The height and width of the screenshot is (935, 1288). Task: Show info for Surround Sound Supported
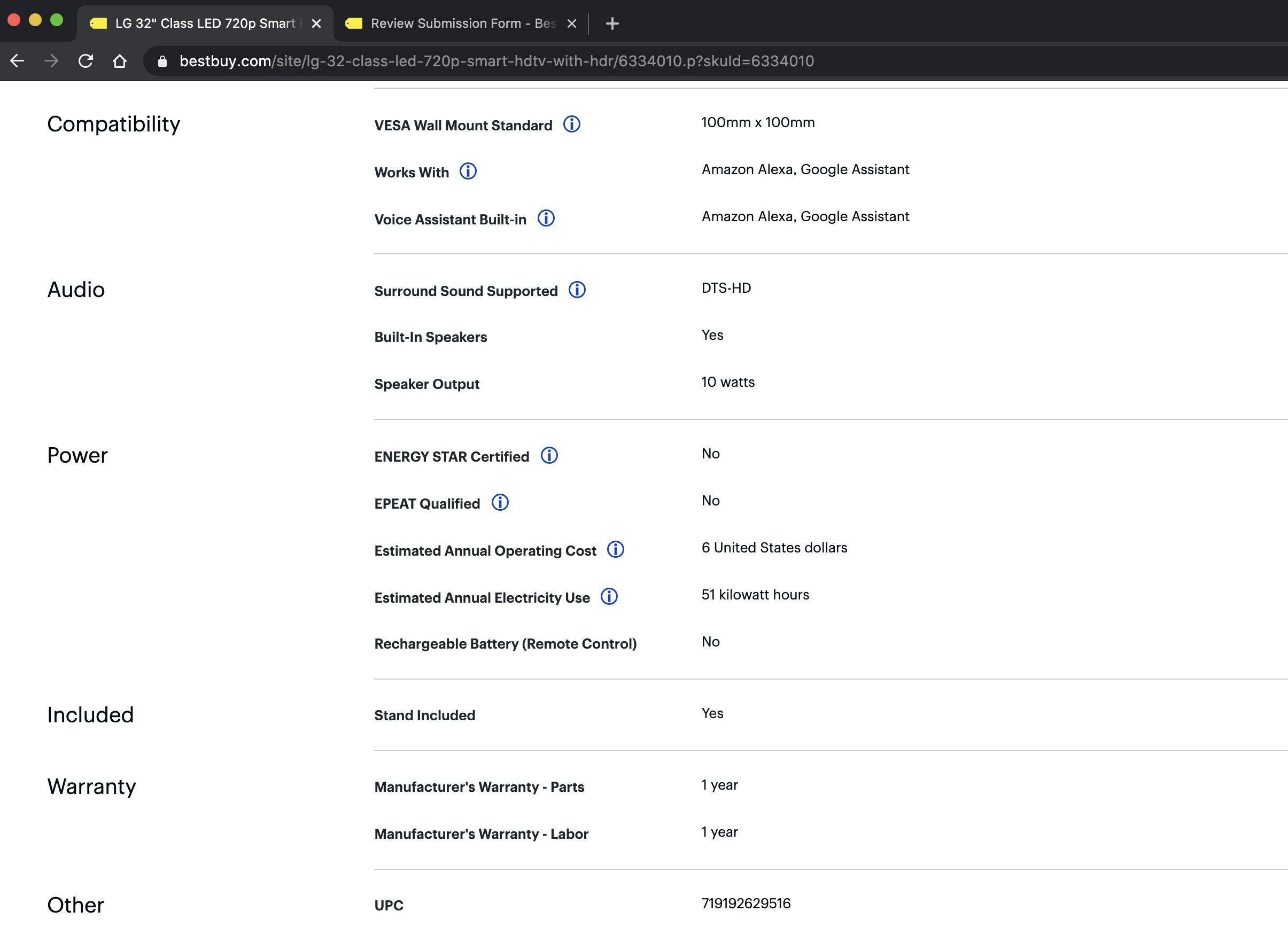pos(577,290)
